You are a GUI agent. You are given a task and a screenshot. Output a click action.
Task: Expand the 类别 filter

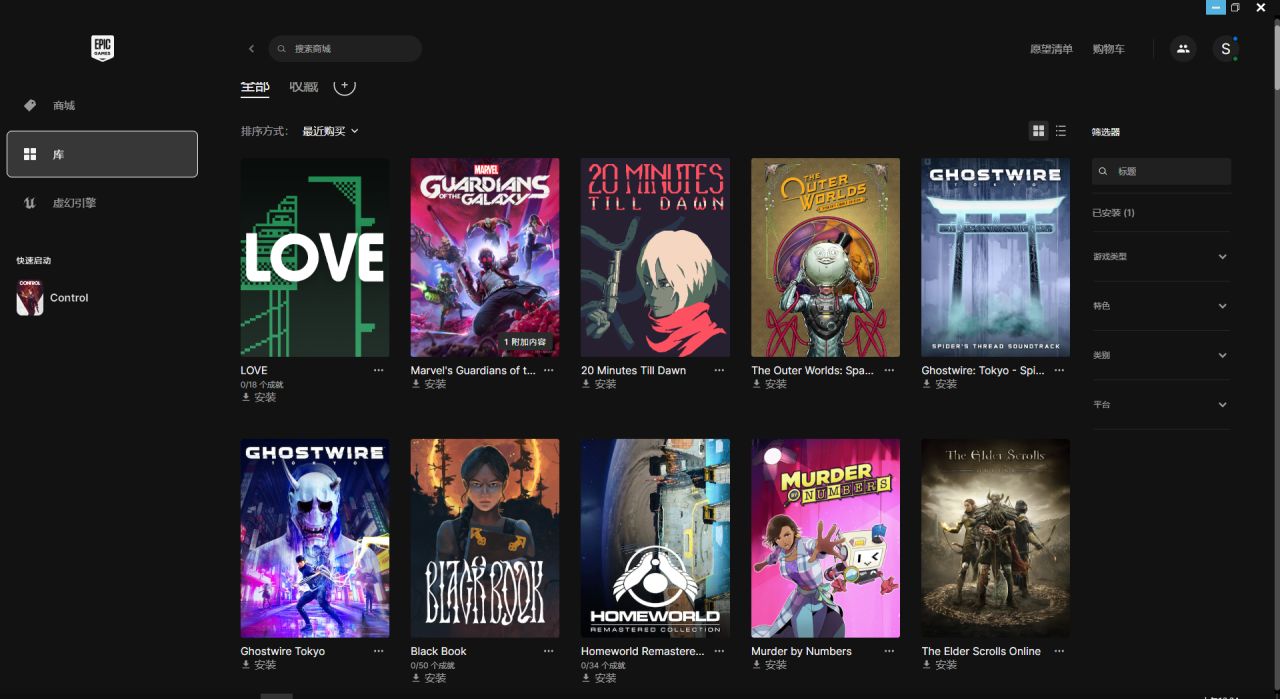[x=1161, y=355]
